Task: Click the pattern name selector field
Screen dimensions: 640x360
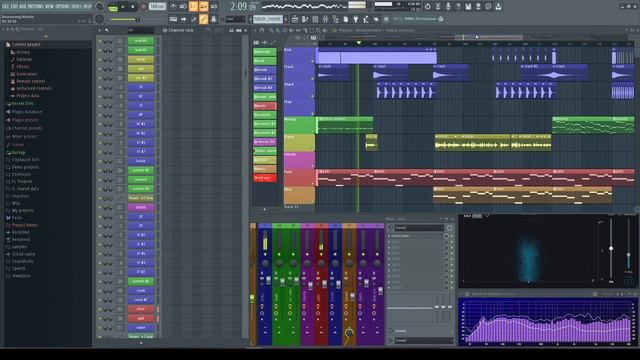Action: click(268, 19)
